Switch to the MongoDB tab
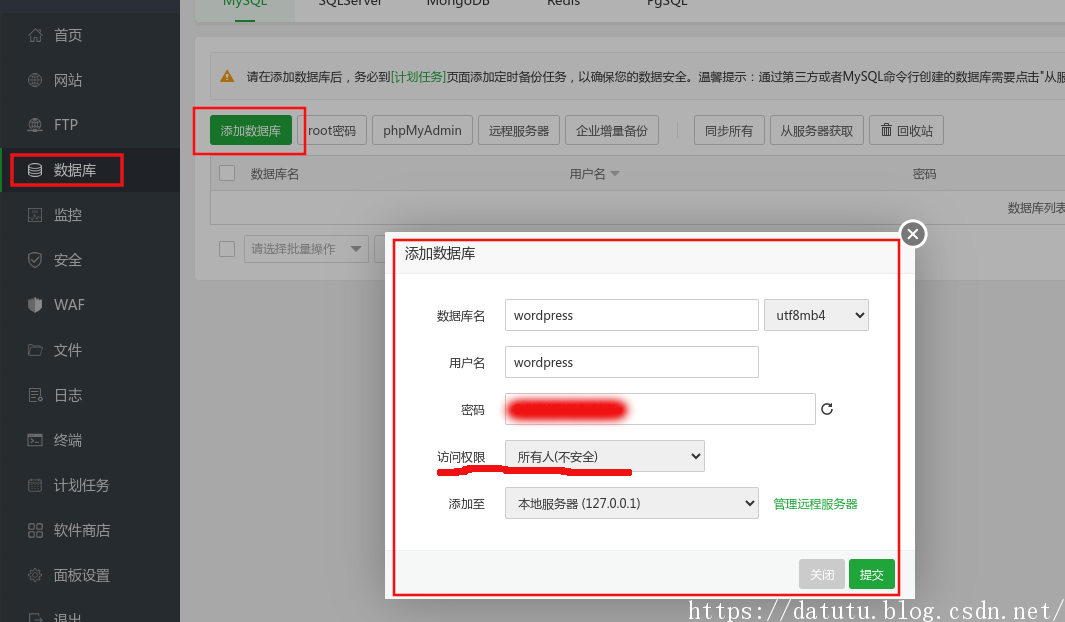The height and width of the screenshot is (622, 1065). point(458,4)
